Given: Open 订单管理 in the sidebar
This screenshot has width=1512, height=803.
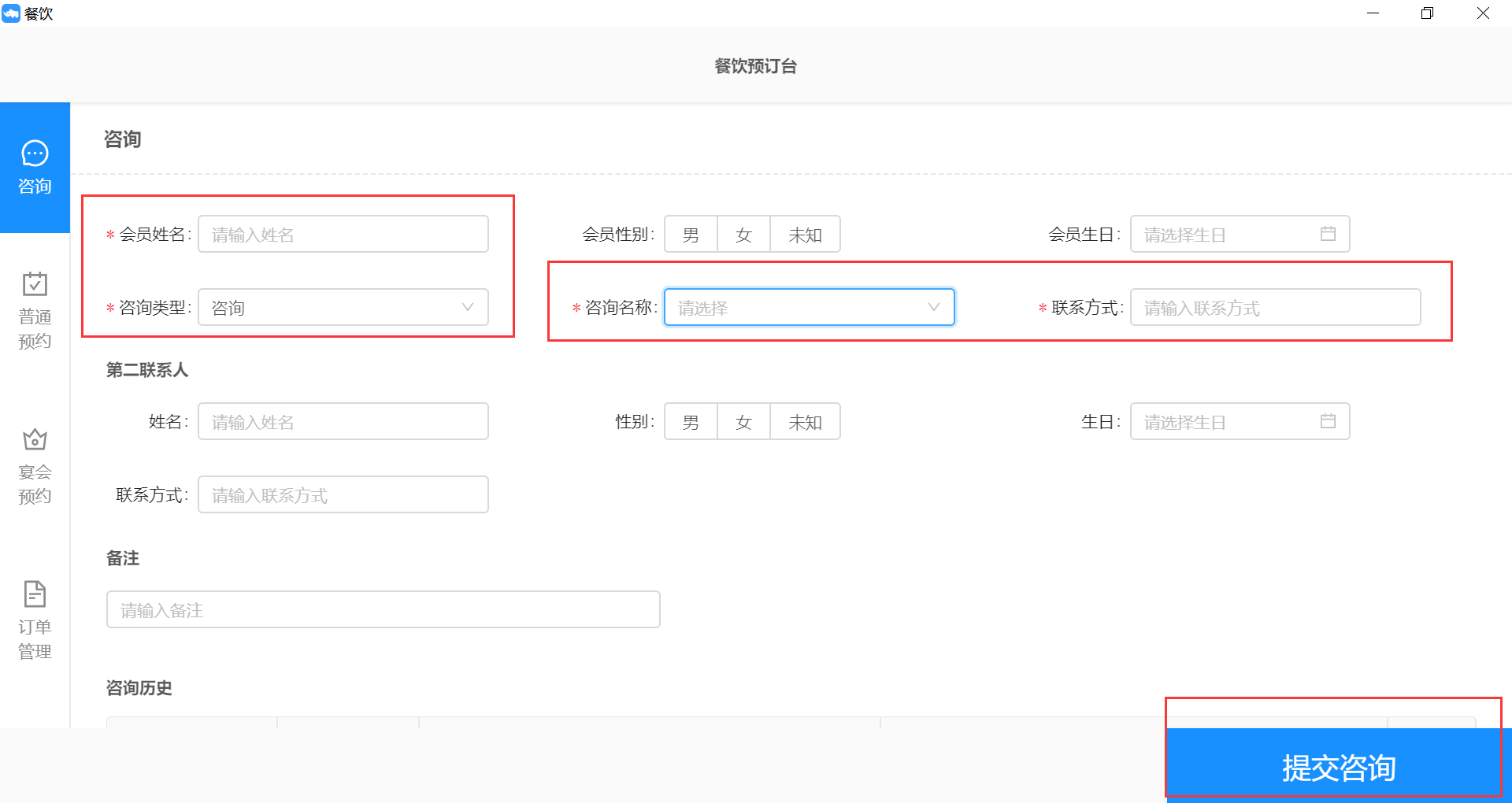Looking at the screenshot, I should click(35, 620).
